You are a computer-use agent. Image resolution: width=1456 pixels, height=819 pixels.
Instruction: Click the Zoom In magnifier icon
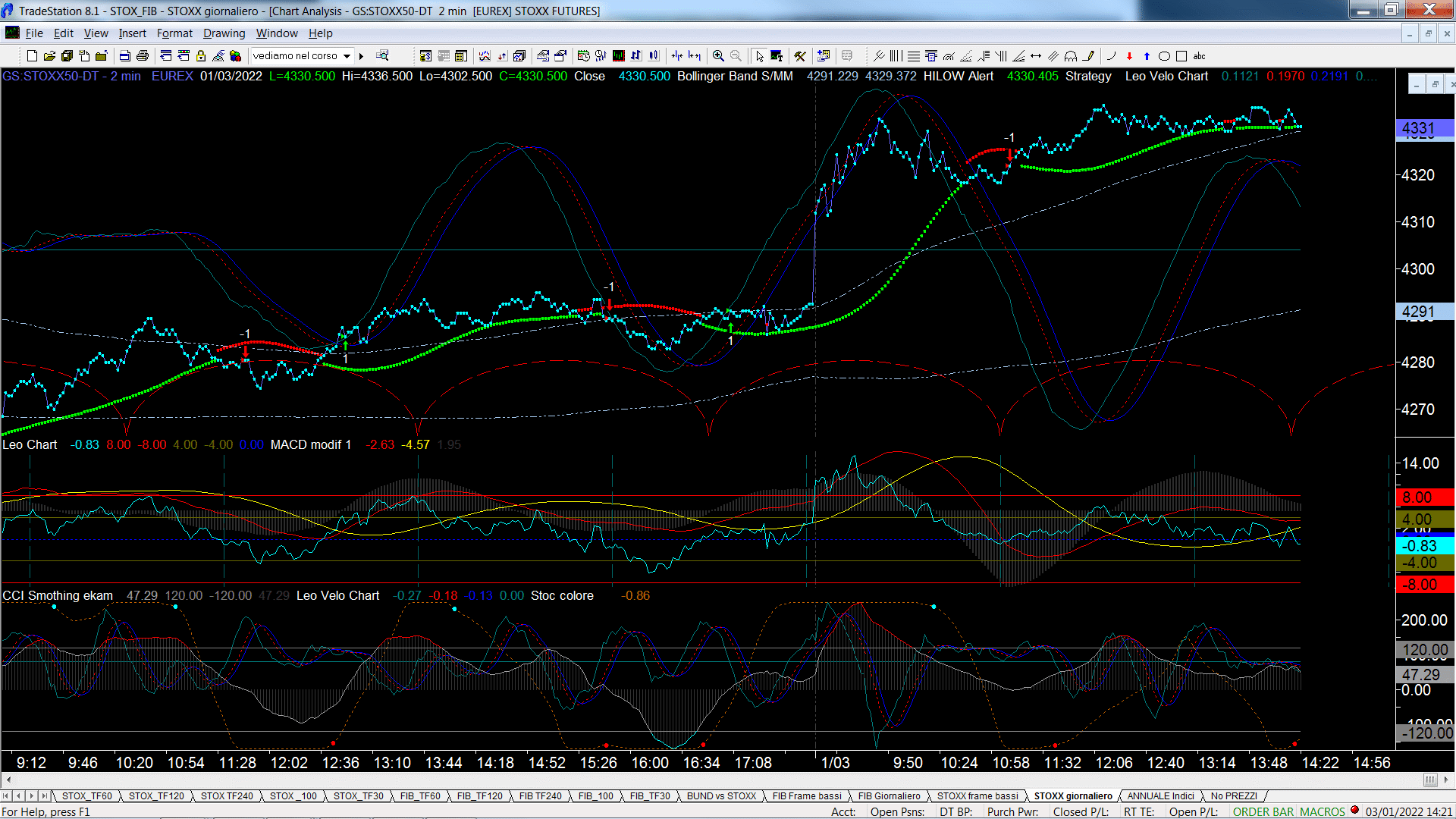pyautogui.click(x=718, y=56)
